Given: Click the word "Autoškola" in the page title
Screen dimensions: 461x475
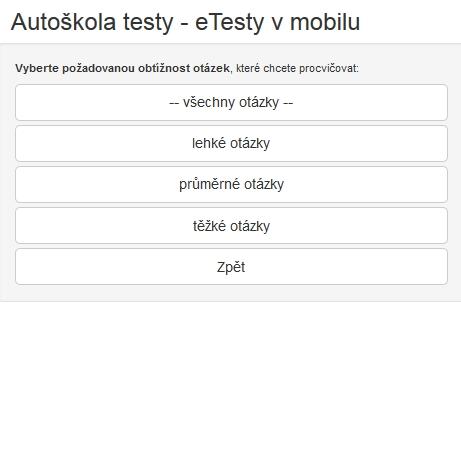Looking at the screenshot, I should tap(63, 22).
